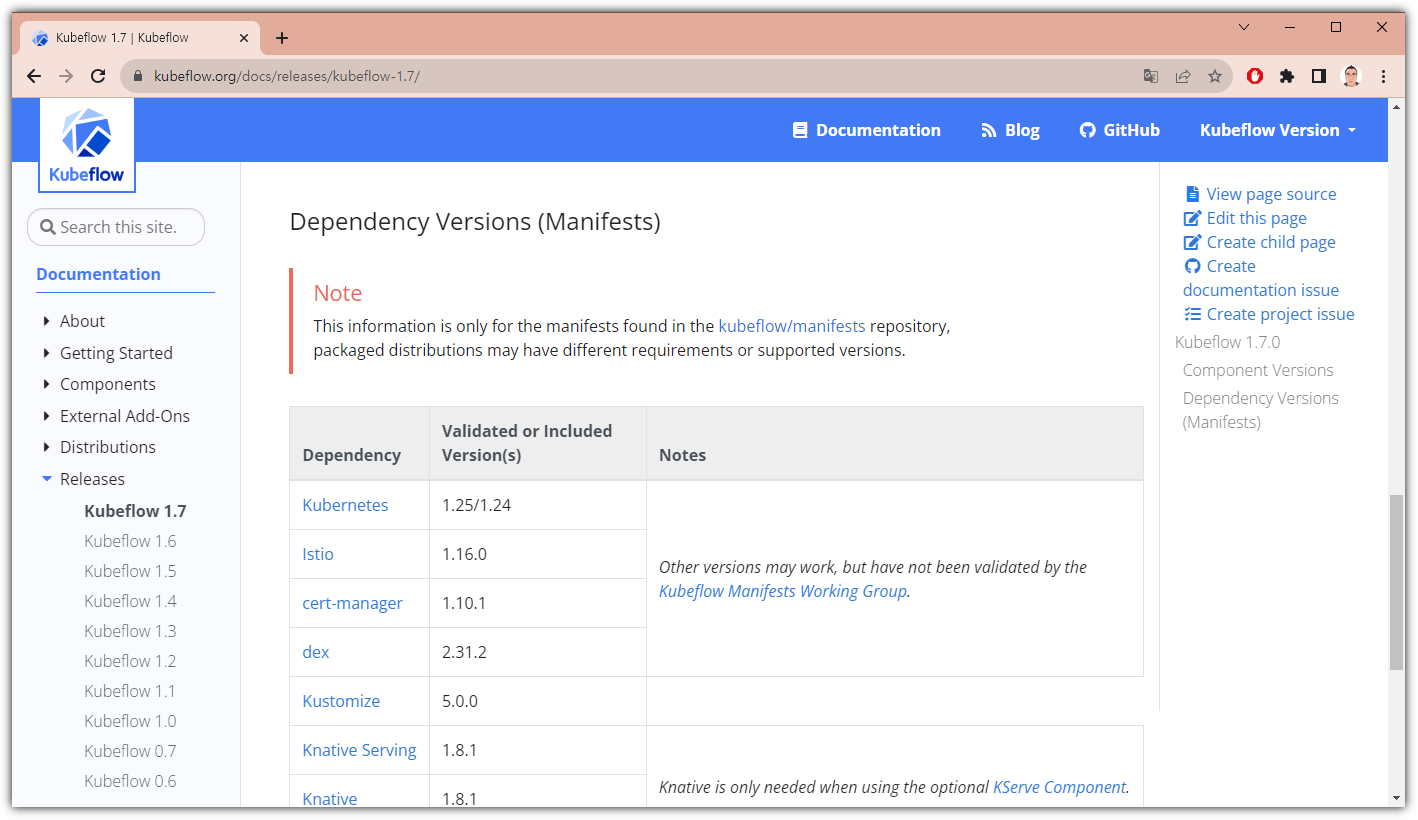The image size is (1418, 820).
Task: Click the tab search chevron icon
Action: 1244,27
